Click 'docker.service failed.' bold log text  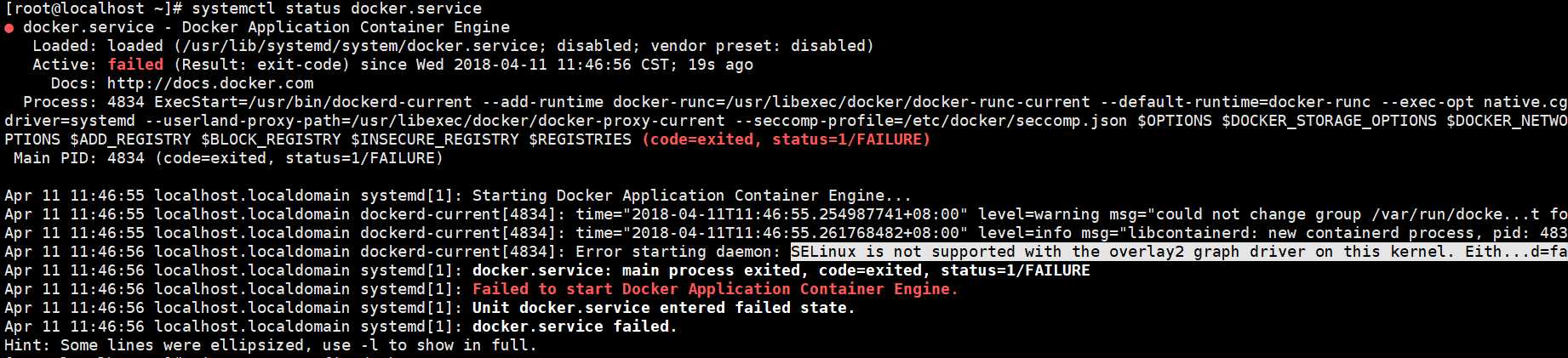pyautogui.click(x=575, y=327)
